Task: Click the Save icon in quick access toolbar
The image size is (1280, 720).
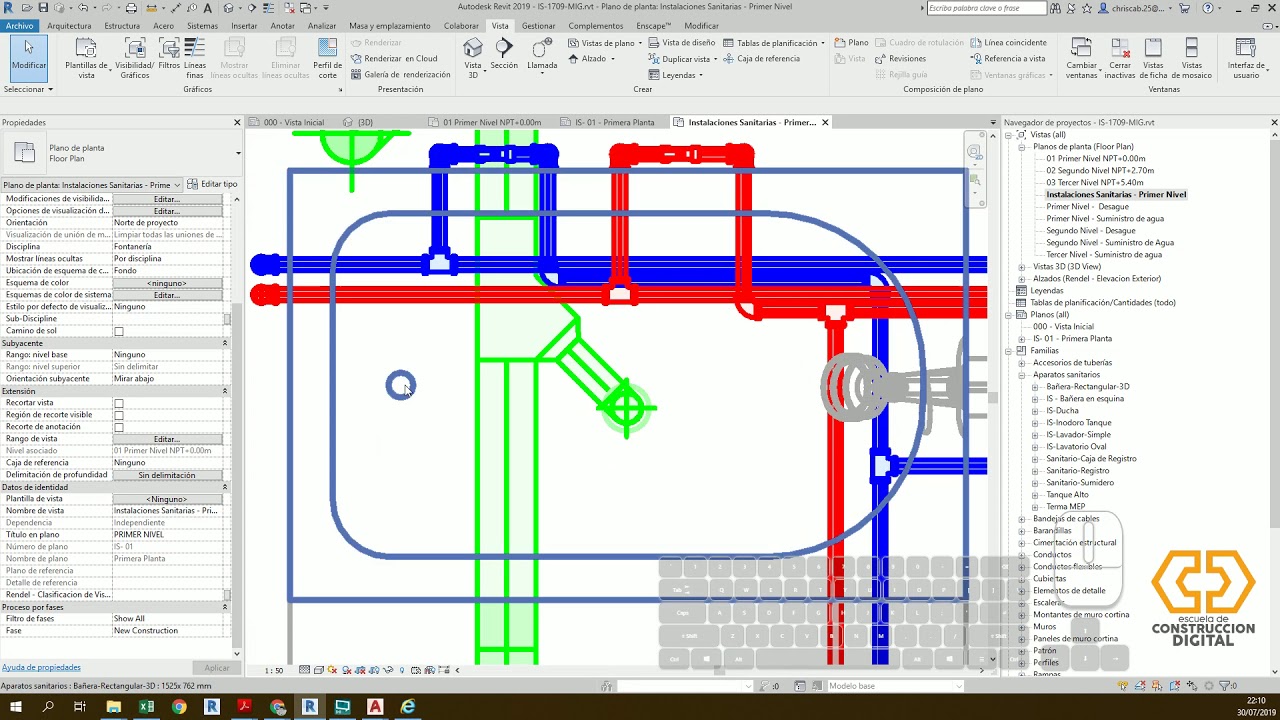Action: tap(44, 8)
